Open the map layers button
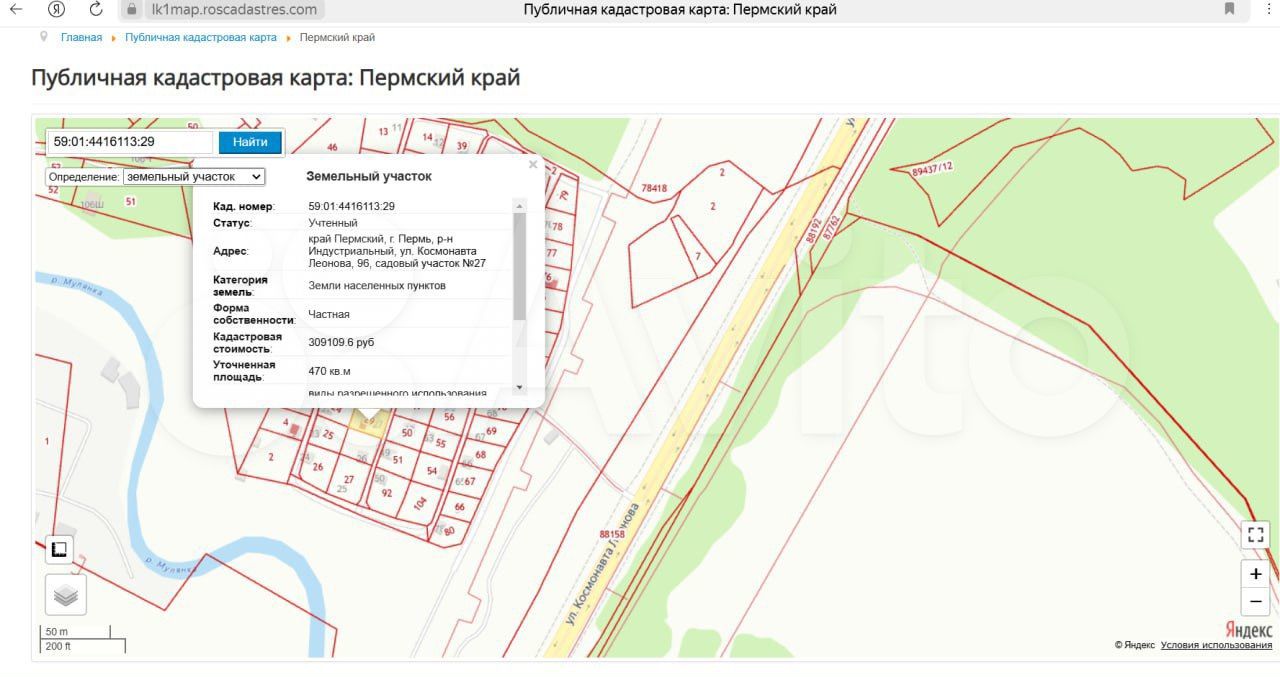 pyautogui.click(x=66, y=595)
